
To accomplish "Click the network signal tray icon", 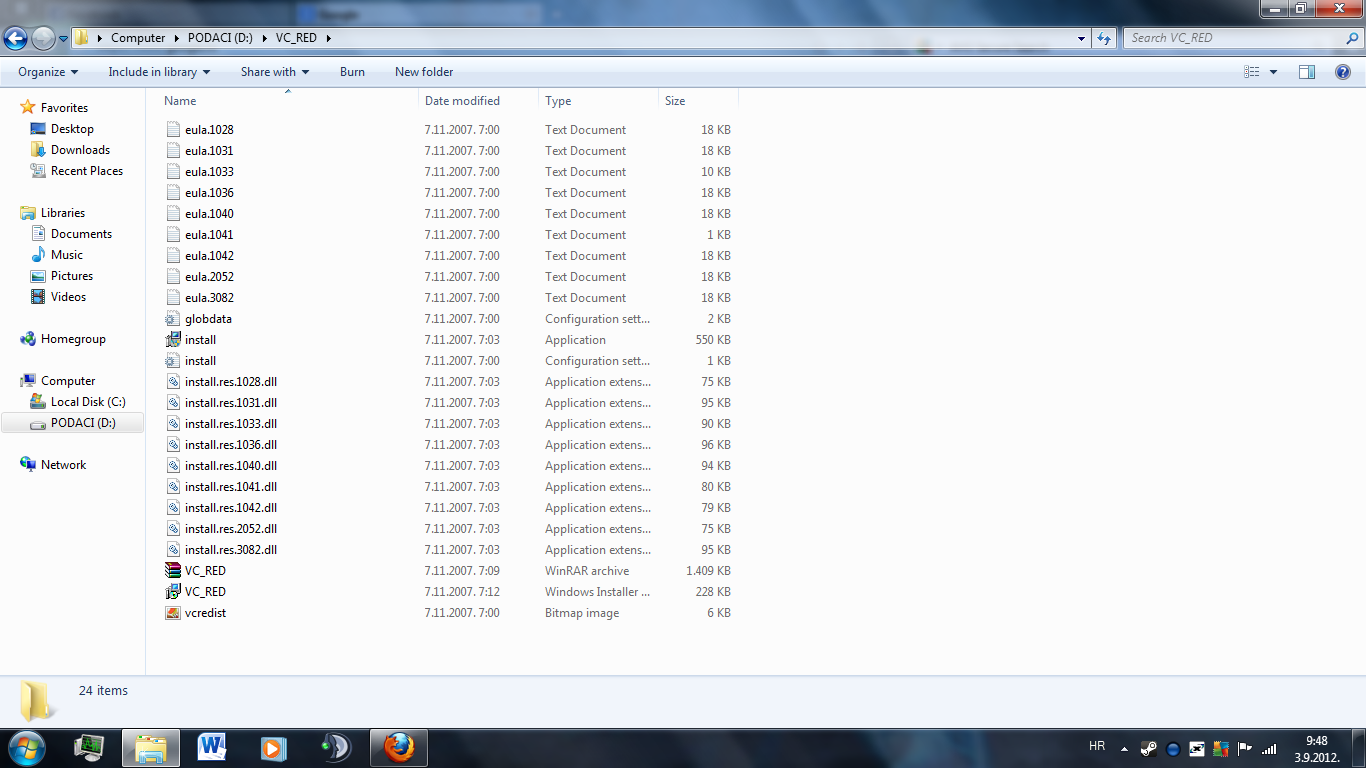I will [x=1269, y=748].
